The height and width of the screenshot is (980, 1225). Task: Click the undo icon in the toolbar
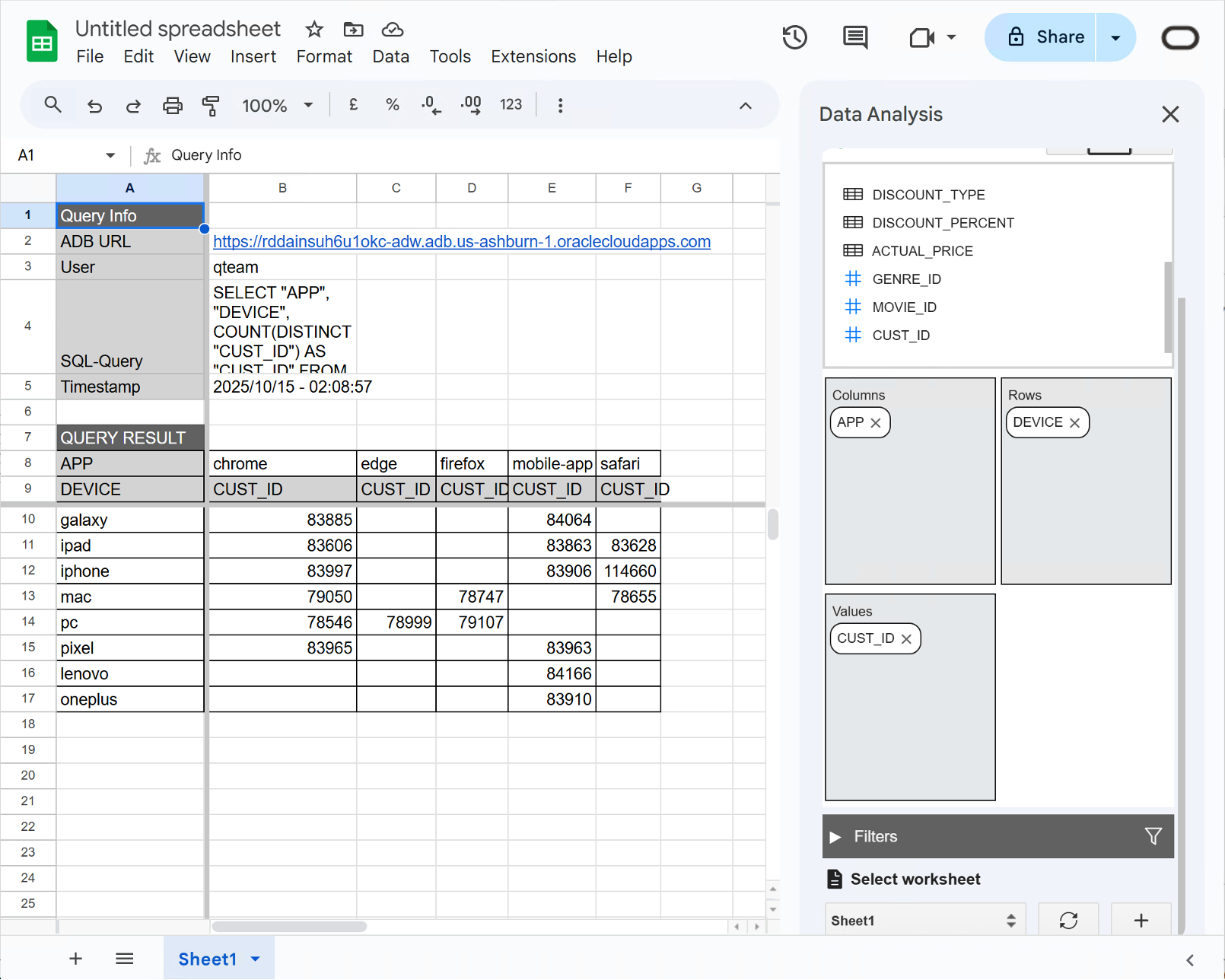click(94, 105)
